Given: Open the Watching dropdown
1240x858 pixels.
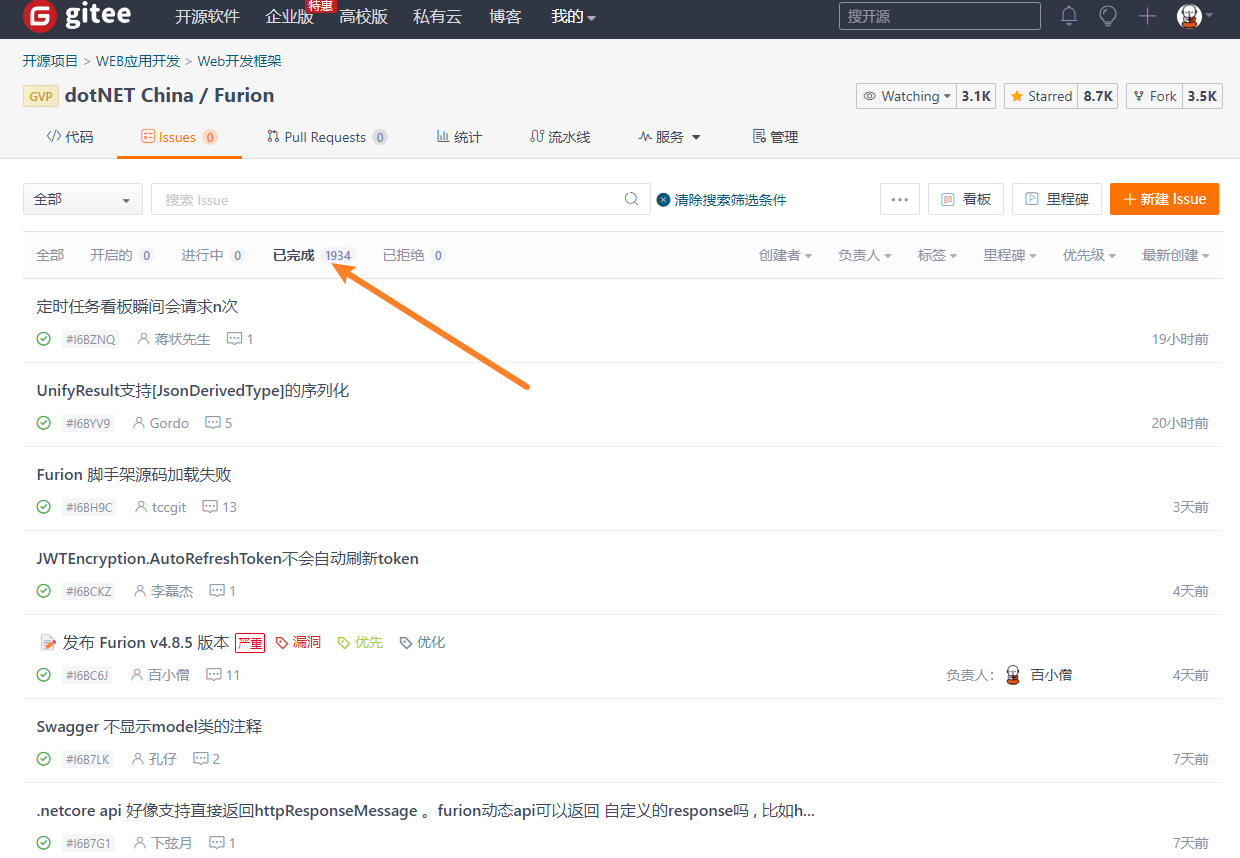Looking at the screenshot, I should [907, 96].
